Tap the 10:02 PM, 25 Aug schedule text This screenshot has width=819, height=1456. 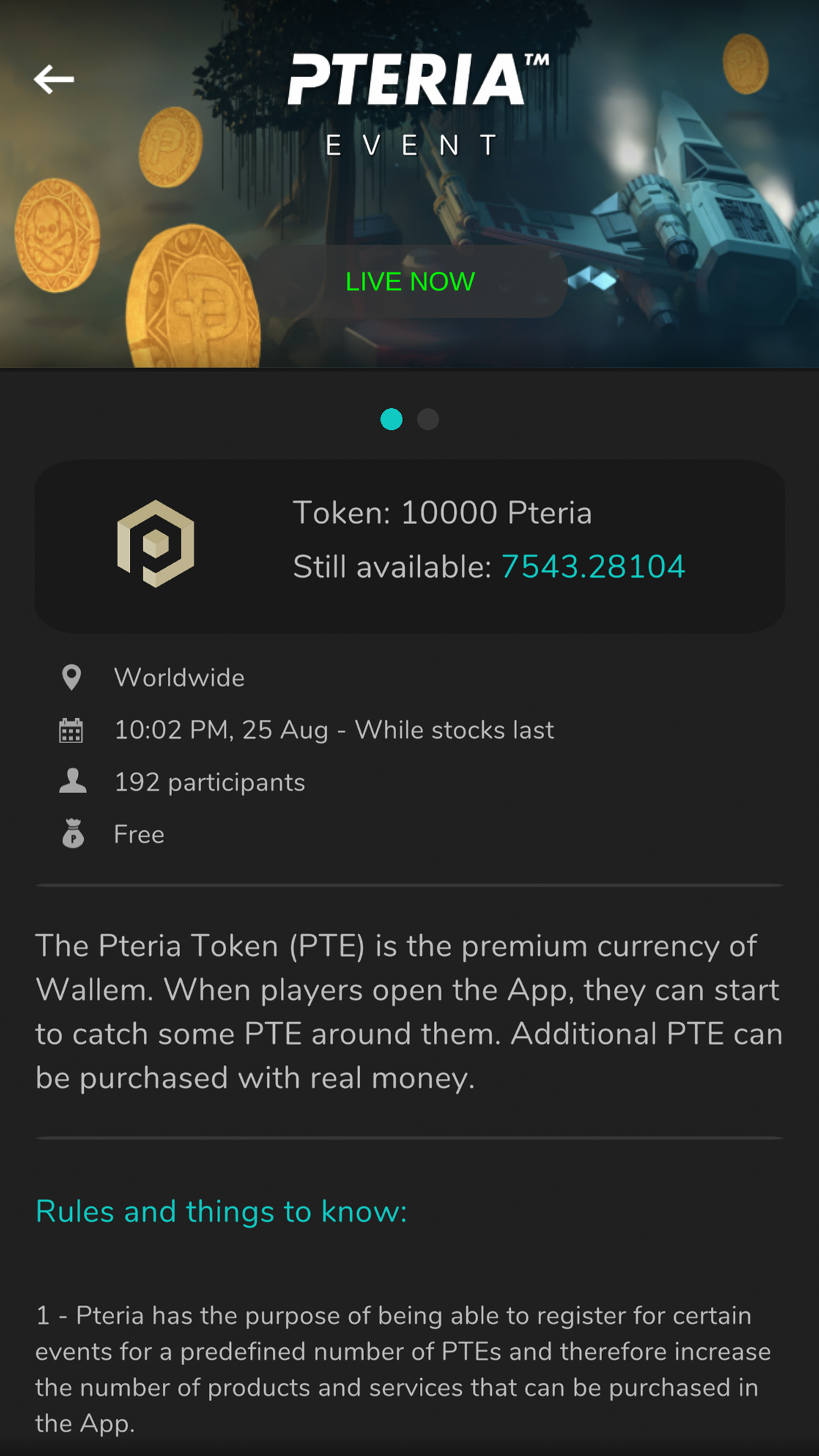(x=221, y=730)
